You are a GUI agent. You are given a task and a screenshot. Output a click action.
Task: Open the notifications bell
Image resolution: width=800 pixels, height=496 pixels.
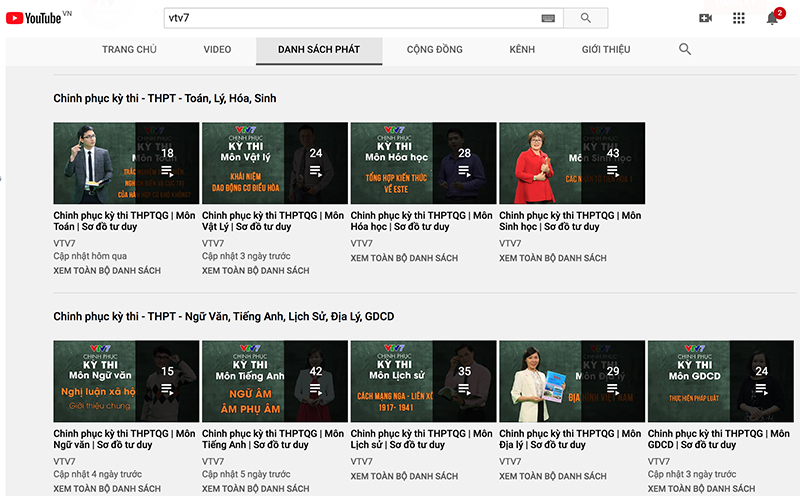click(772, 18)
